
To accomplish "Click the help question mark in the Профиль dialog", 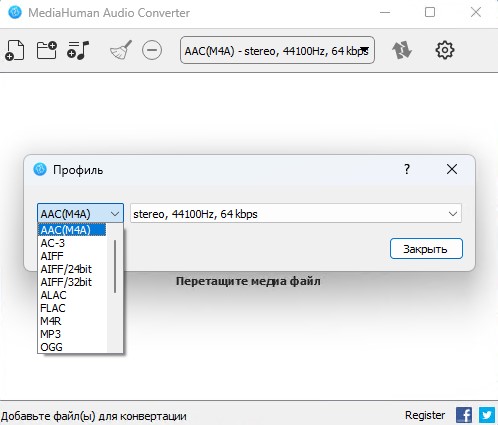I will [407, 169].
